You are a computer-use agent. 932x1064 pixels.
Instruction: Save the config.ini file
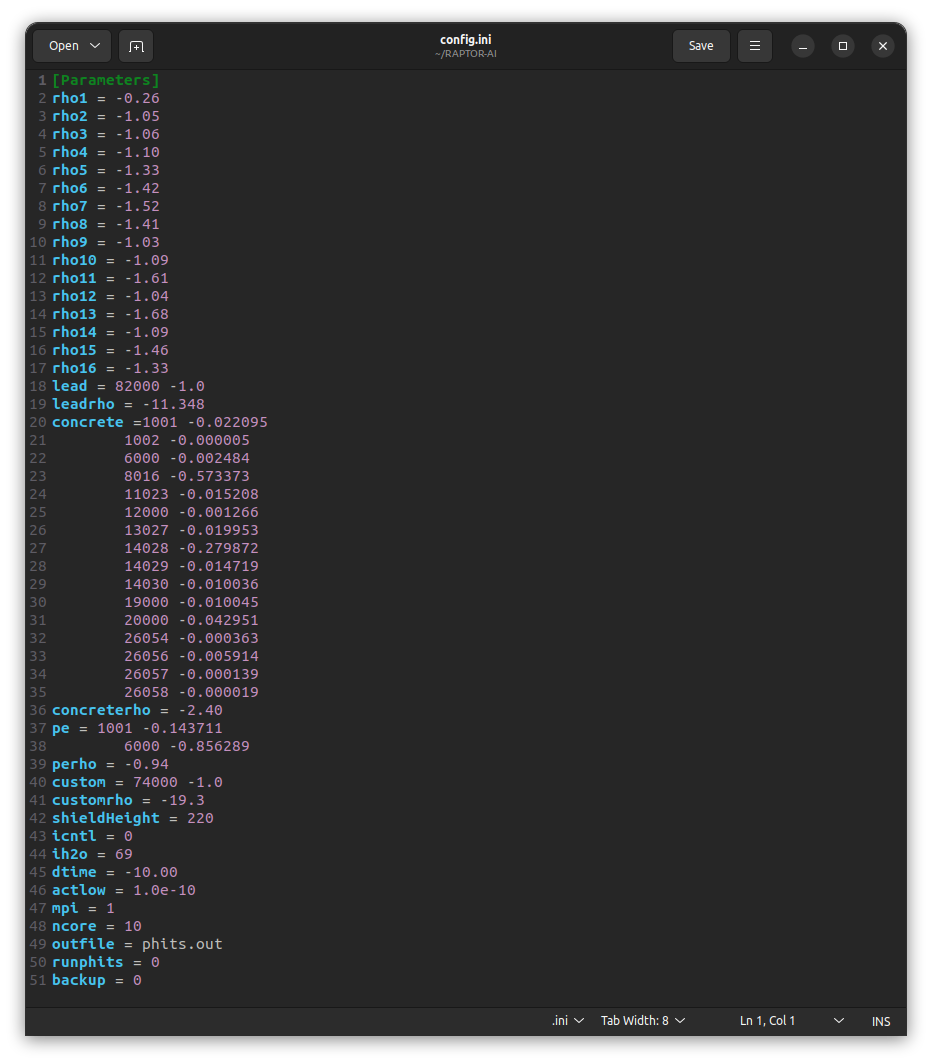[701, 46]
